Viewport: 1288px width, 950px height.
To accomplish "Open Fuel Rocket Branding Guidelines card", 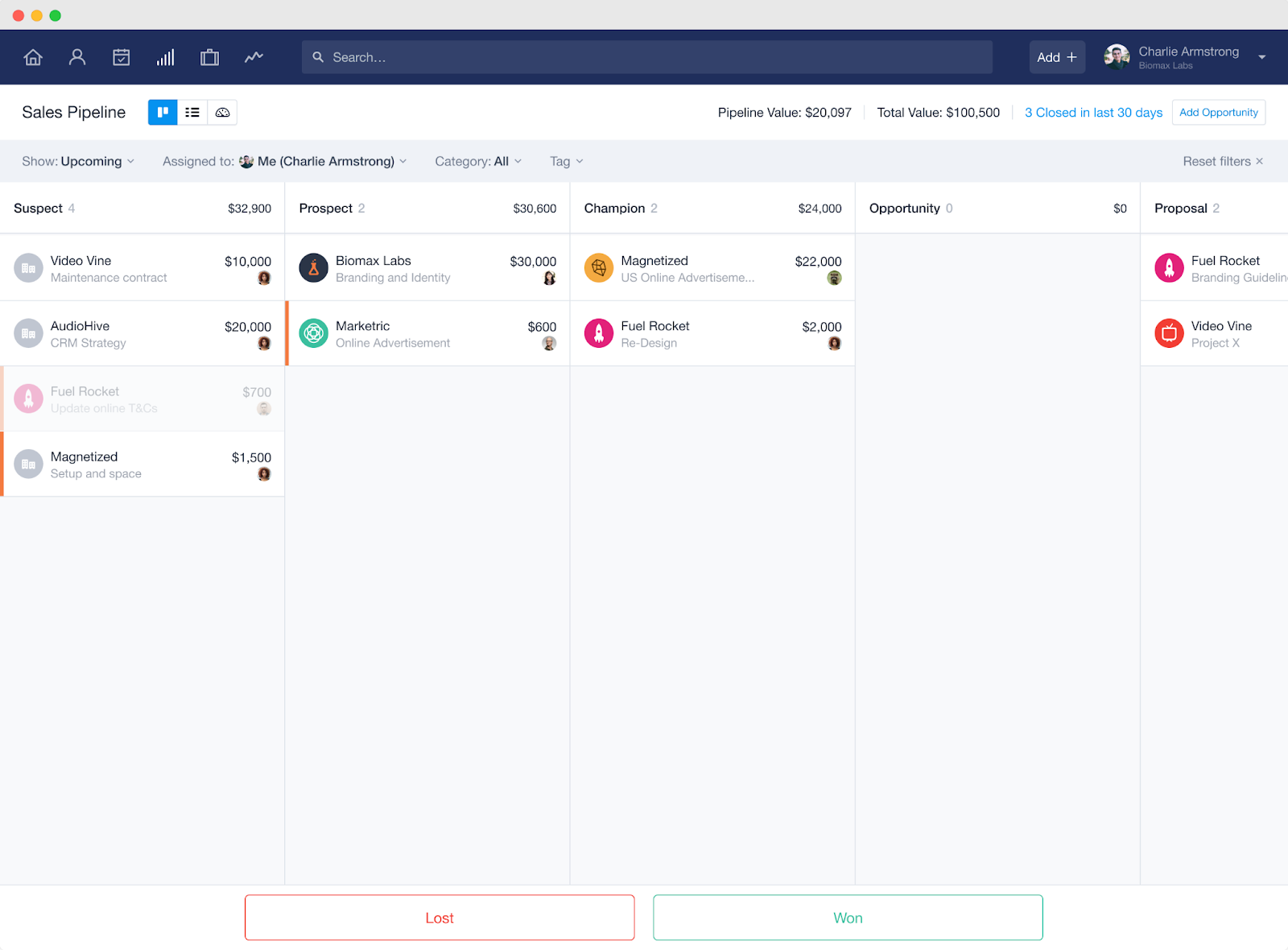I will 1215,268.
